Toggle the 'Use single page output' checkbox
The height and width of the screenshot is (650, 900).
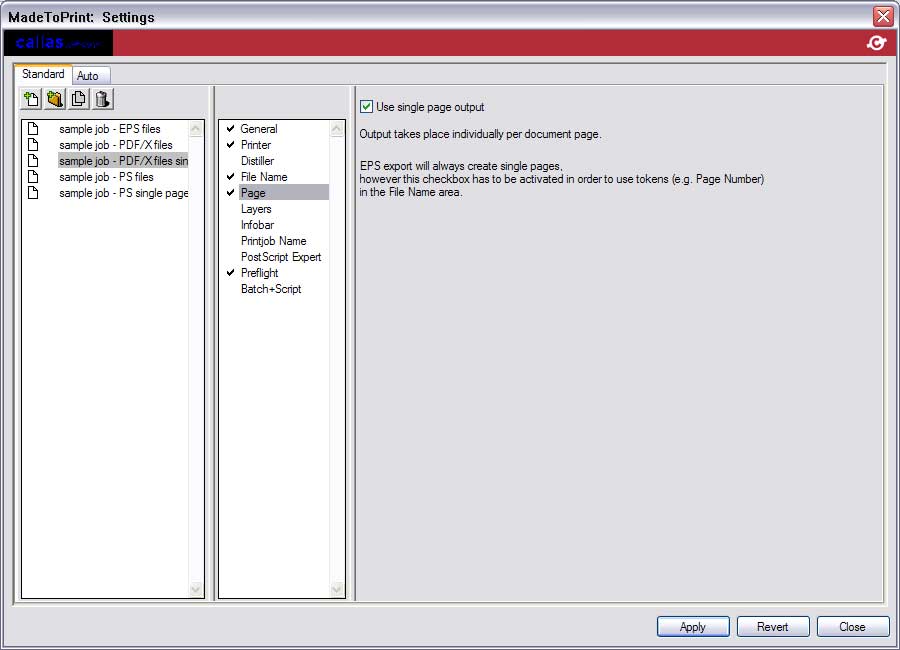366,107
